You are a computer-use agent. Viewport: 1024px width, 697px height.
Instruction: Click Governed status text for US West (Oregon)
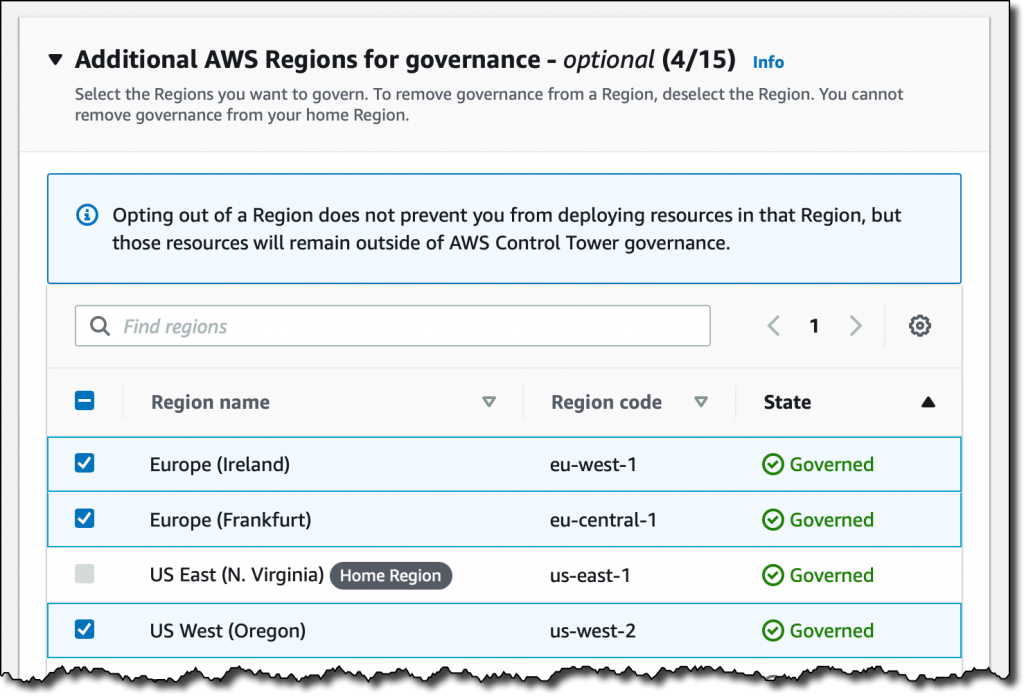[831, 631]
